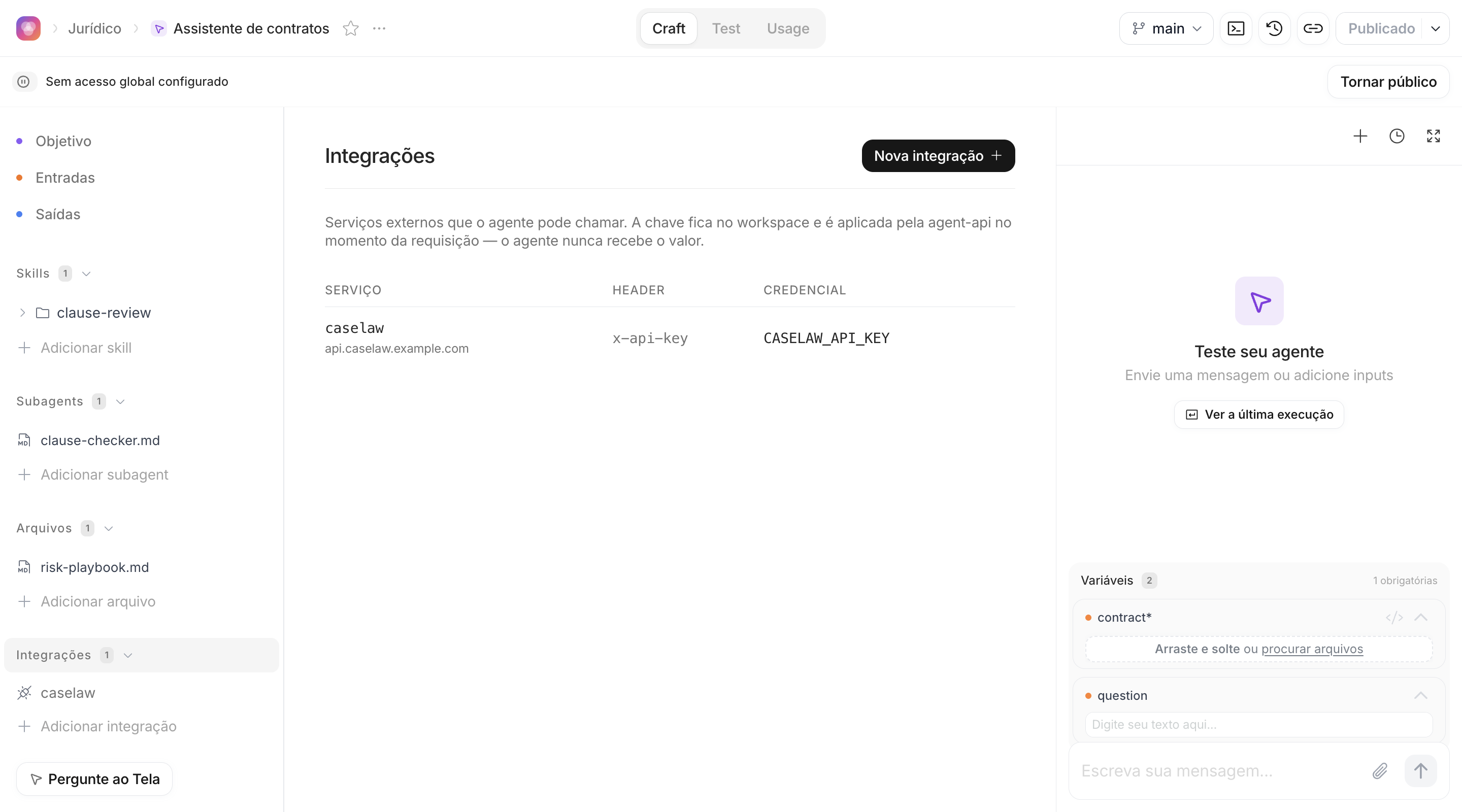This screenshot has height=812, width=1462.
Task: Click the Tela app logo
Action: pos(28,28)
